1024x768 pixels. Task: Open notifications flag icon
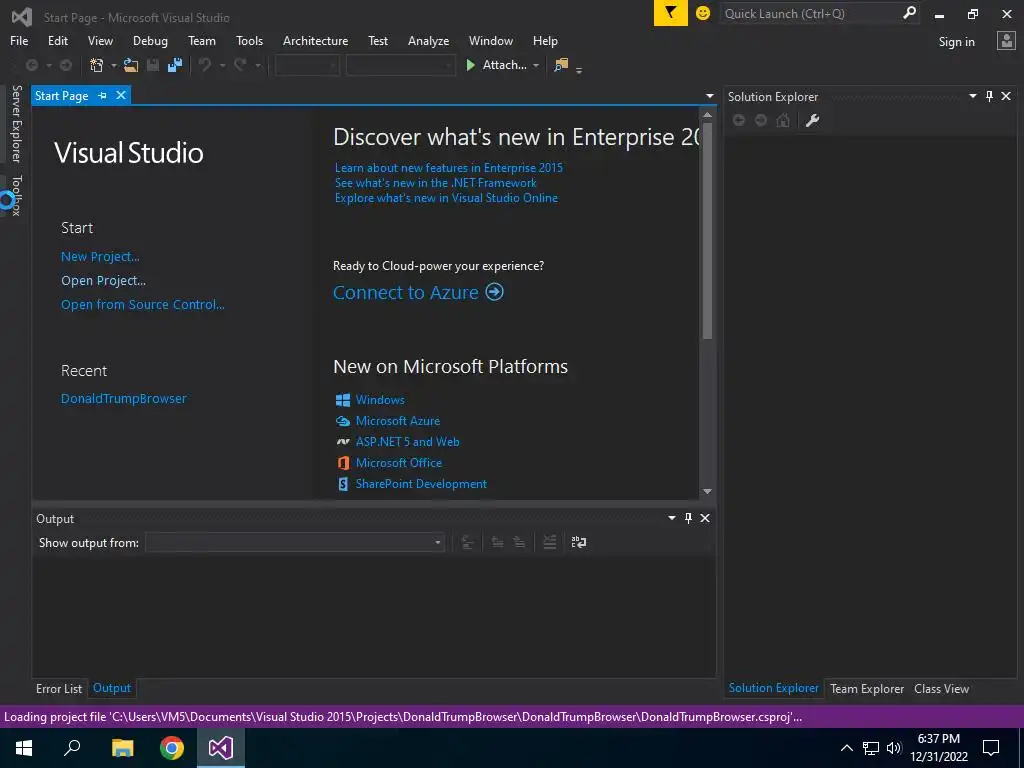[671, 13]
